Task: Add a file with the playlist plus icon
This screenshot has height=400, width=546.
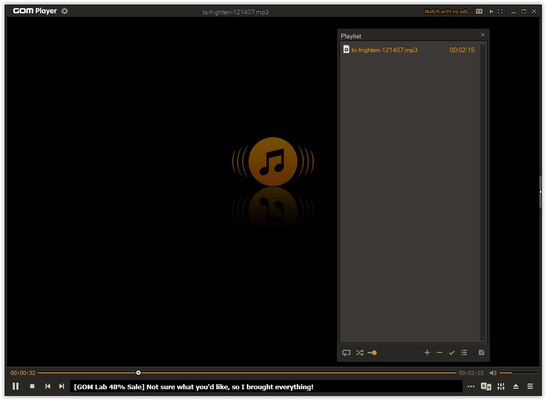Action: coord(427,353)
